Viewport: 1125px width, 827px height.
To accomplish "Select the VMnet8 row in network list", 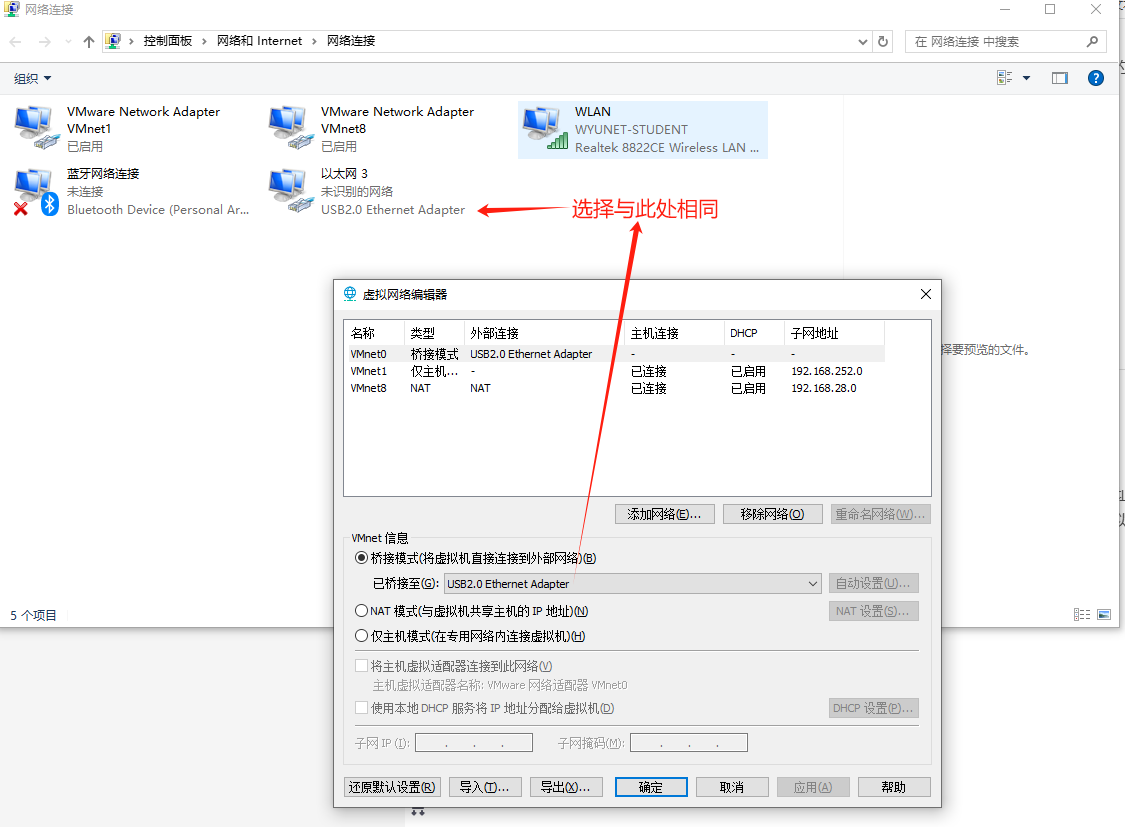I will 615,388.
